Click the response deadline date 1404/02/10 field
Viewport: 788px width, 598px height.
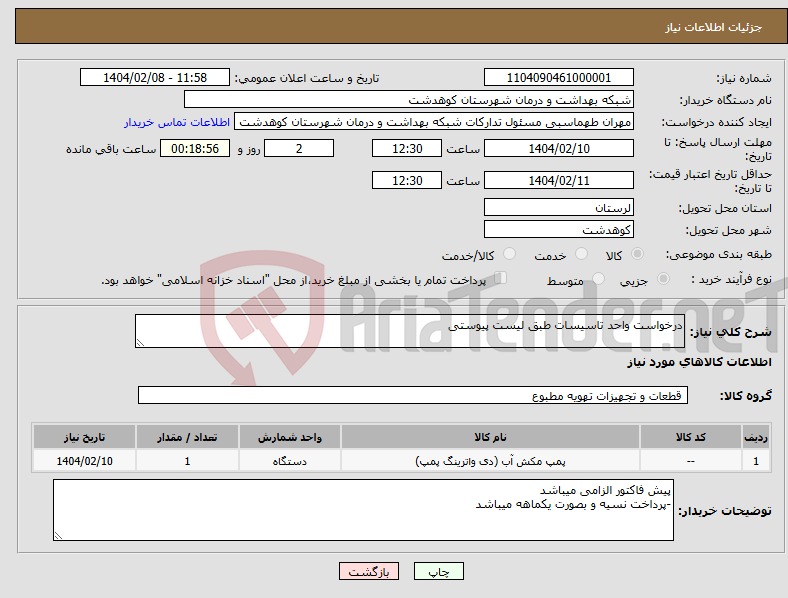pos(558,148)
